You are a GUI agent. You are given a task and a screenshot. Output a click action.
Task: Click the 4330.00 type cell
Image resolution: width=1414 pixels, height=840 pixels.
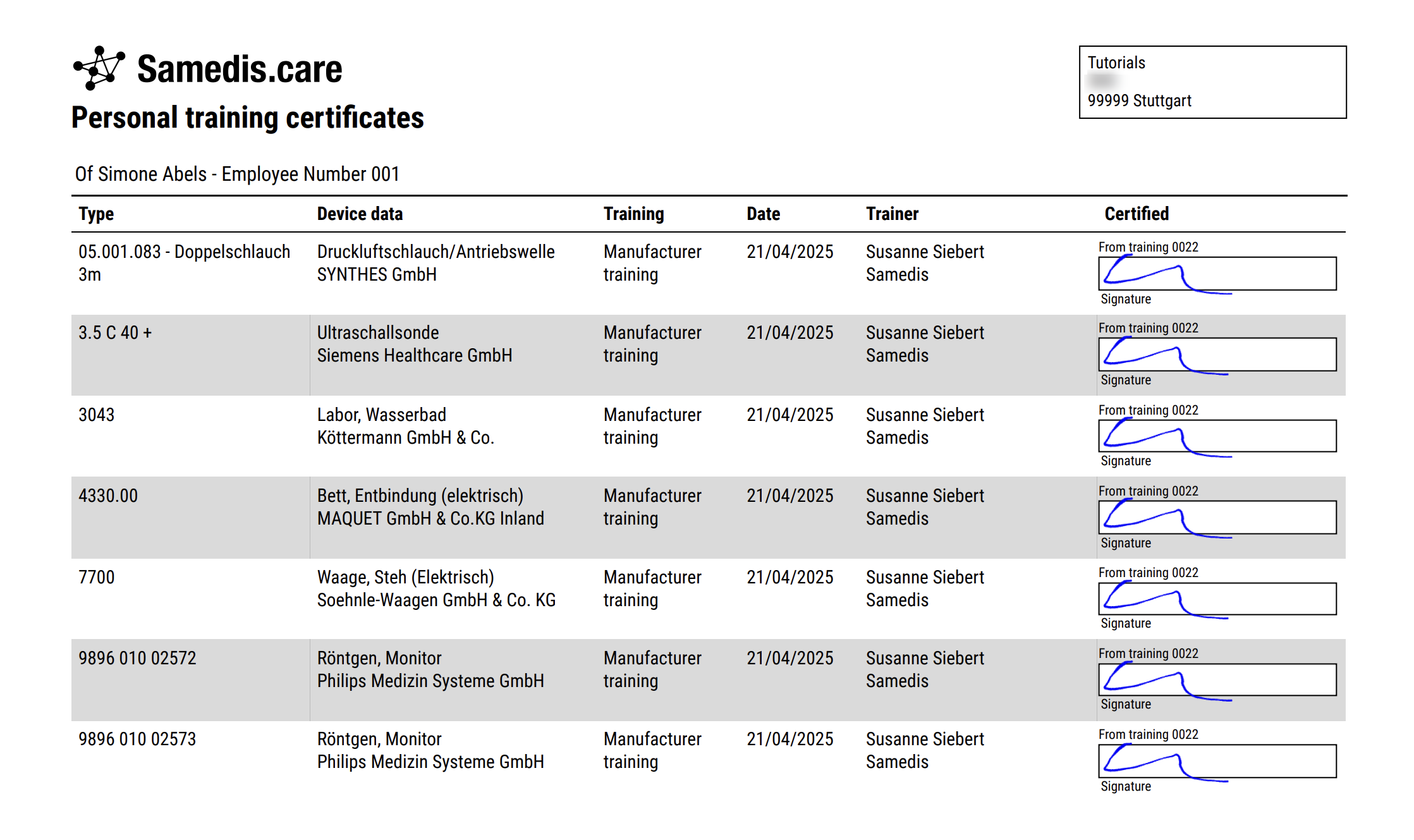coord(108,496)
